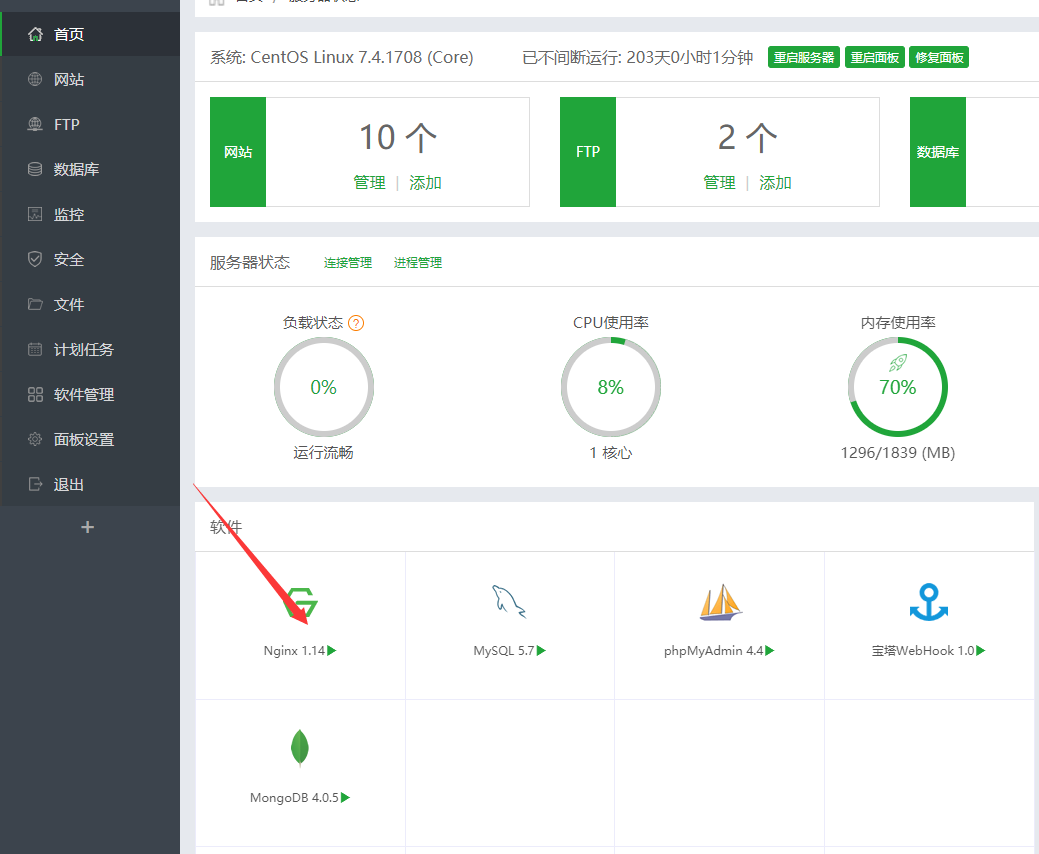Image resolution: width=1039 pixels, height=854 pixels.
Task: Click the 宝塔WebHook 1.0 label
Action: [x=923, y=651]
